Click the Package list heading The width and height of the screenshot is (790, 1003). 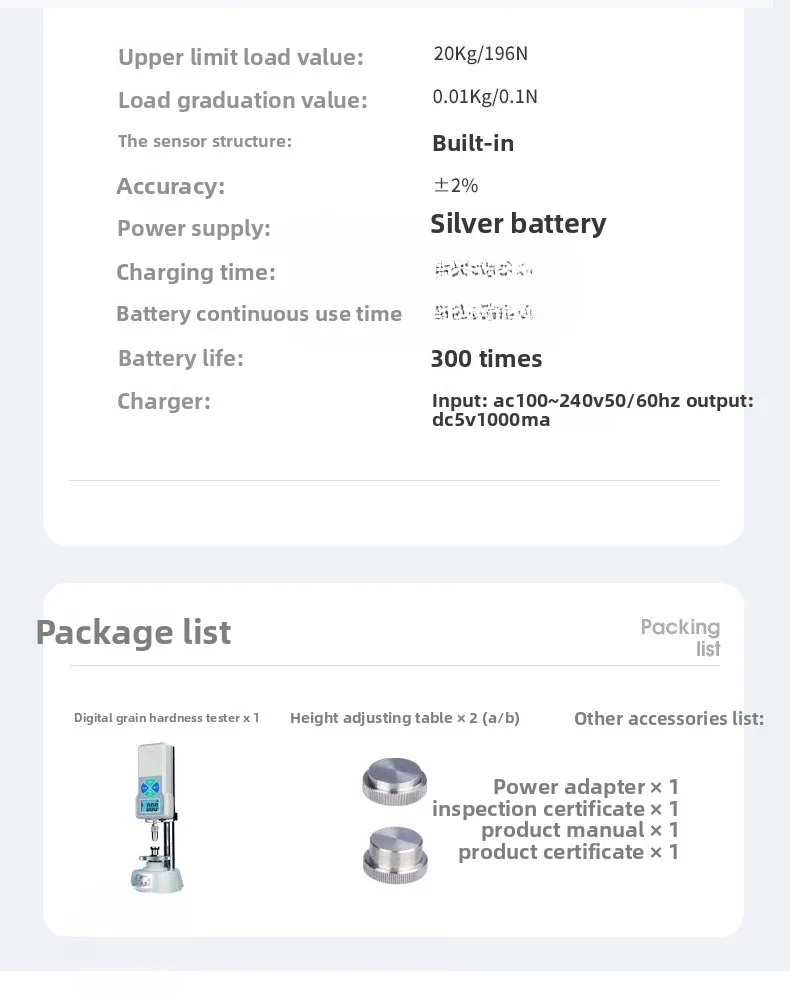click(x=133, y=632)
